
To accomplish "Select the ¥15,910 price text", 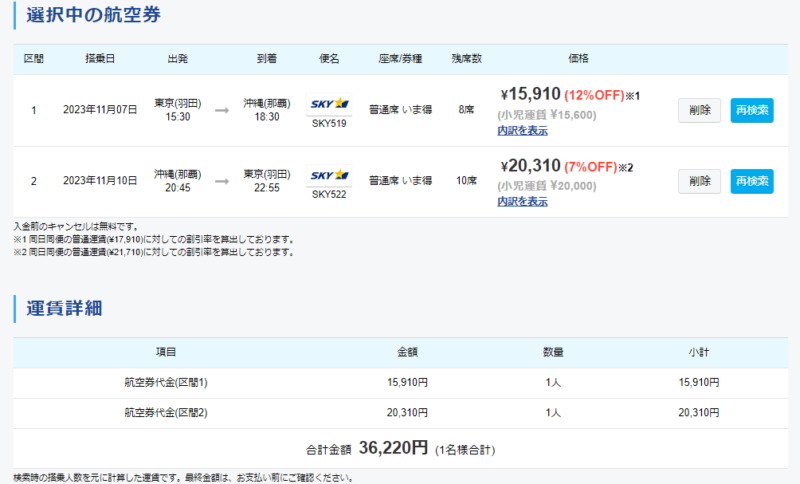I will (530, 95).
